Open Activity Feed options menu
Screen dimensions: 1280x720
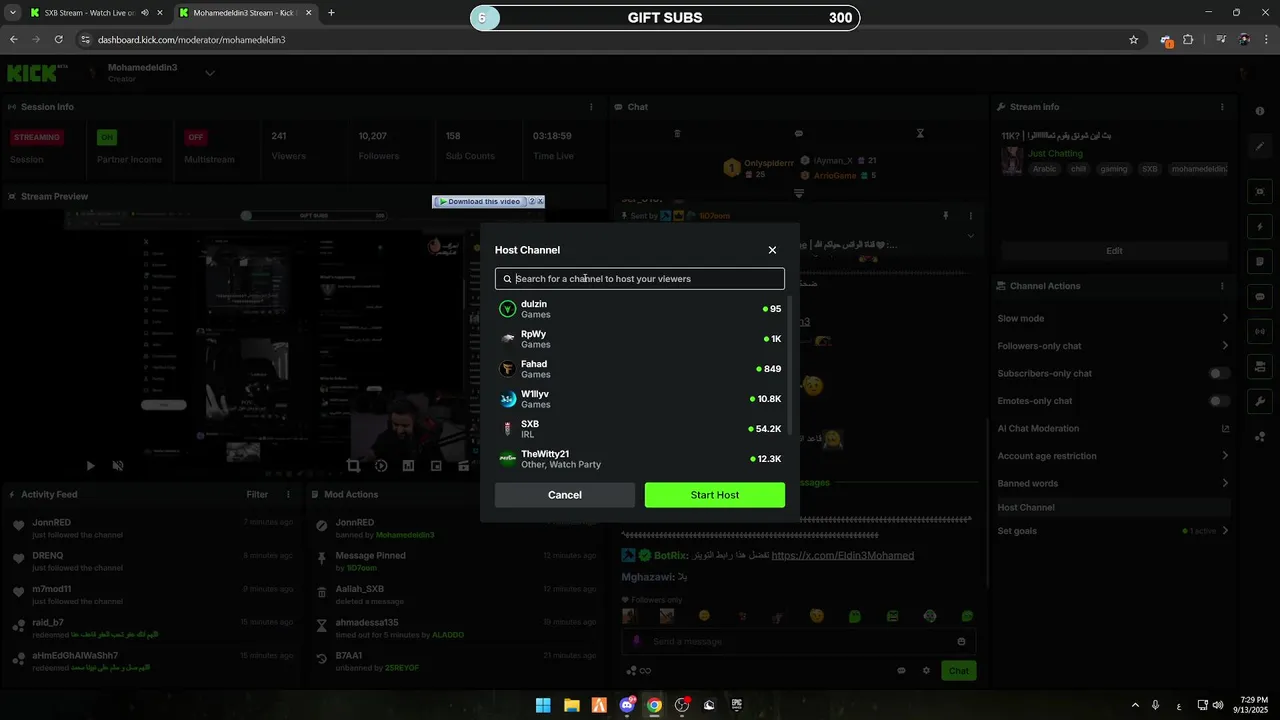pyautogui.click(x=288, y=494)
